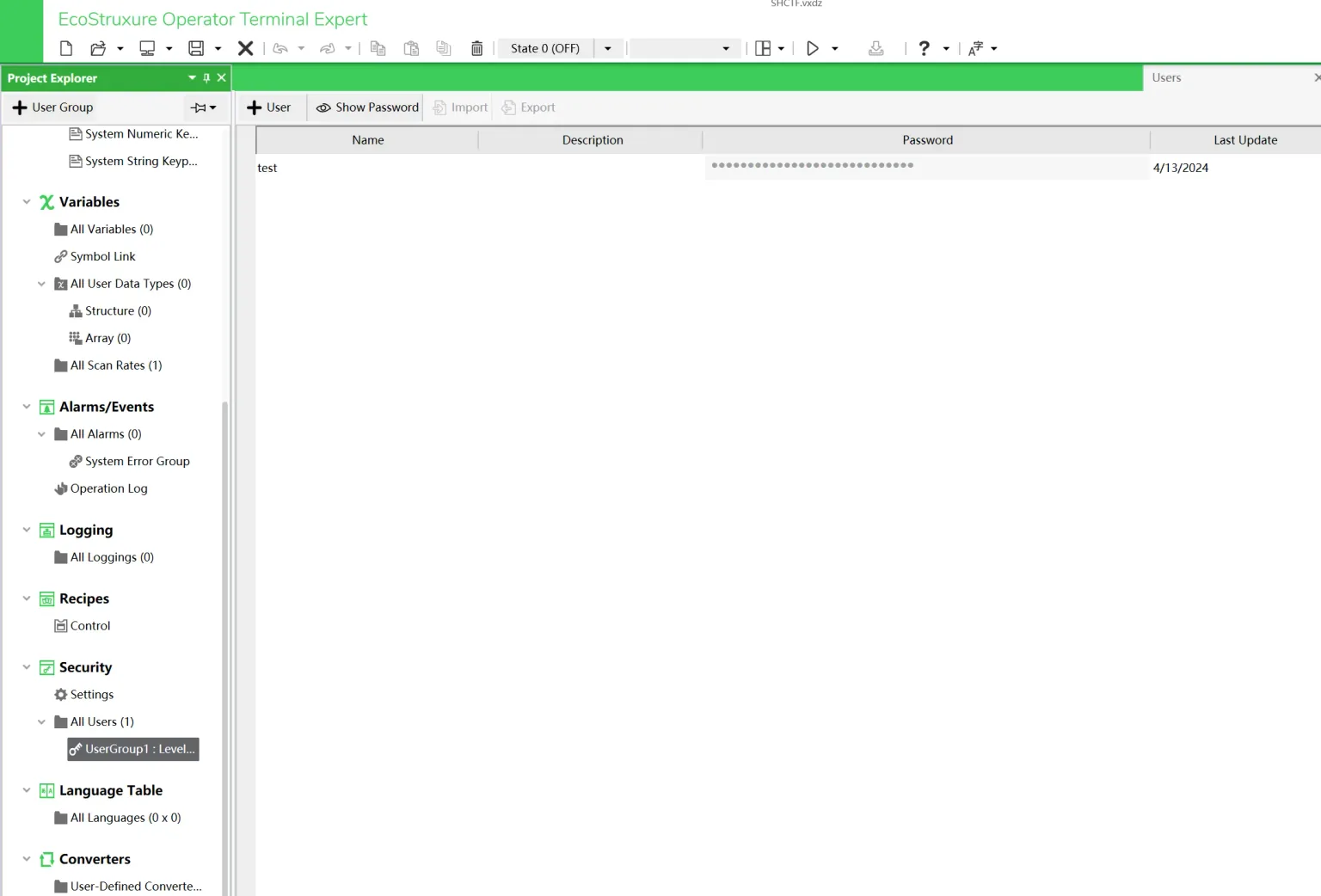Click the Export button
The height and width of the screenshot is (896, 1321).
pos(529,107)
